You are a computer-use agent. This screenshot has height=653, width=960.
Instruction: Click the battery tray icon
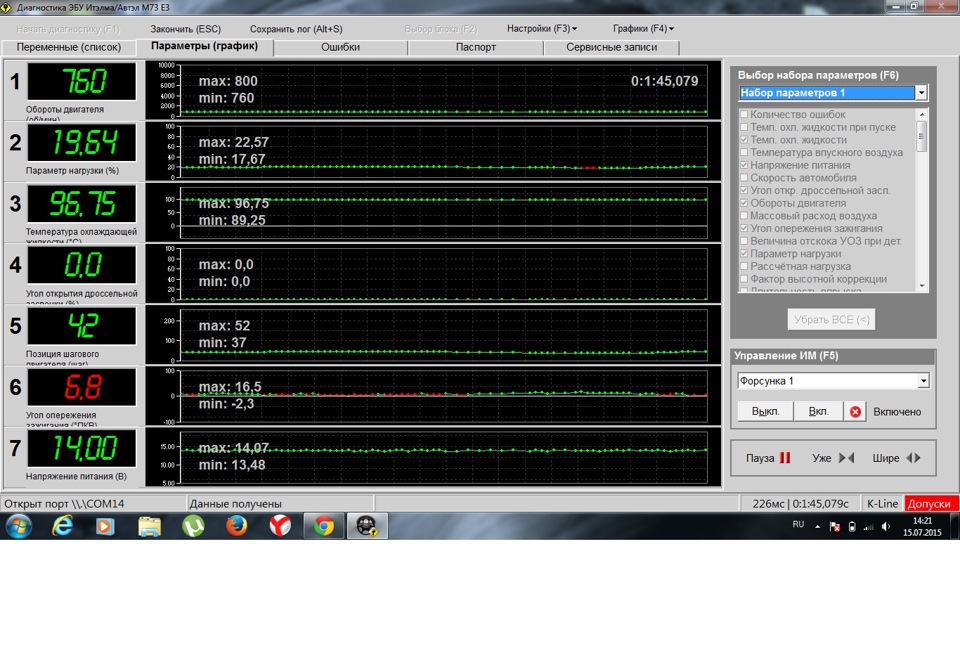pyautogui.click(x=852, y=526)
